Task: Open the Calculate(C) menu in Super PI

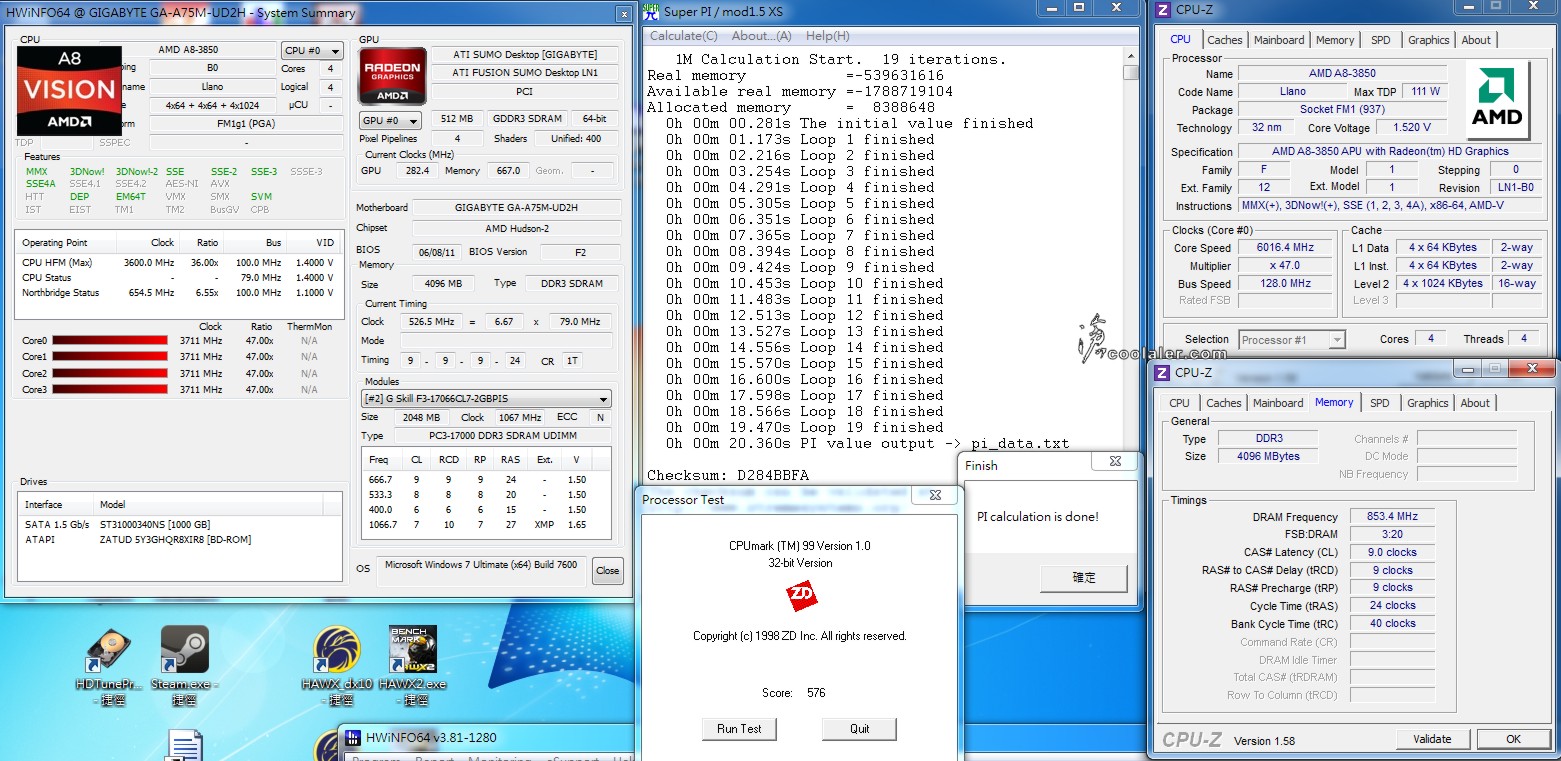Action: click(x=683, y=36)
